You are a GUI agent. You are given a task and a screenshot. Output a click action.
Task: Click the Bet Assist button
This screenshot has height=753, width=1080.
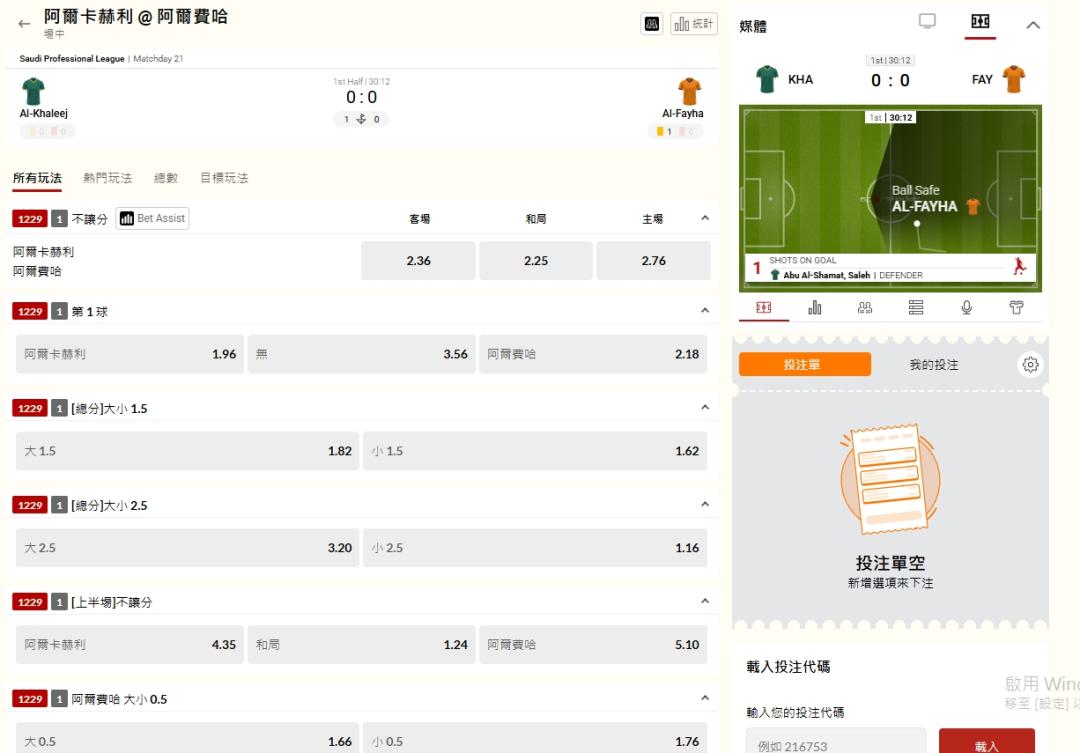(x=152, y=218)
